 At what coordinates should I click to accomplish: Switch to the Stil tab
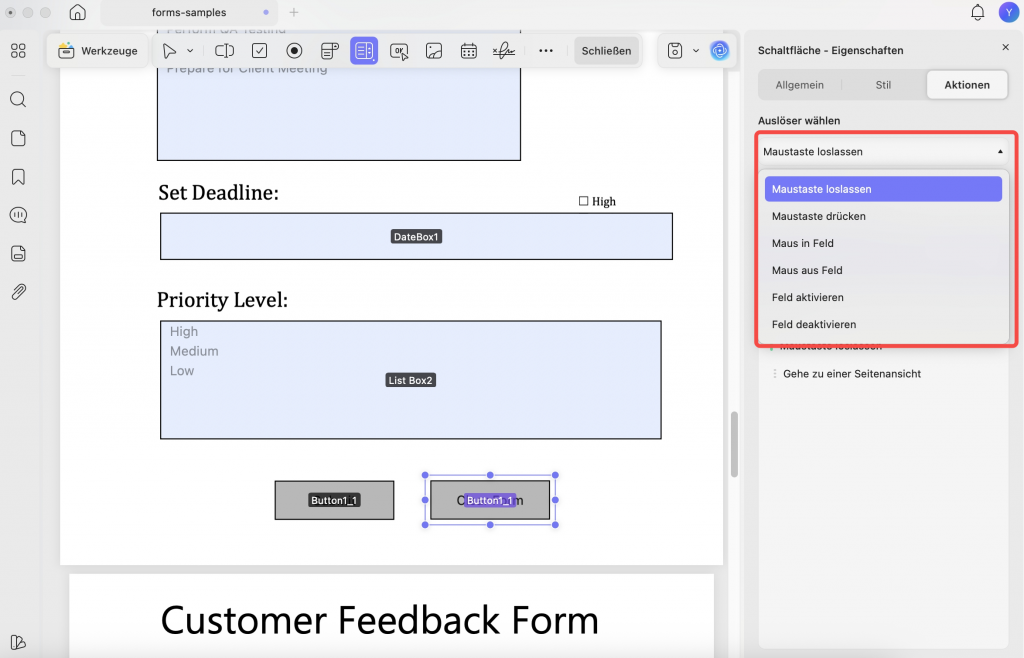883,85
